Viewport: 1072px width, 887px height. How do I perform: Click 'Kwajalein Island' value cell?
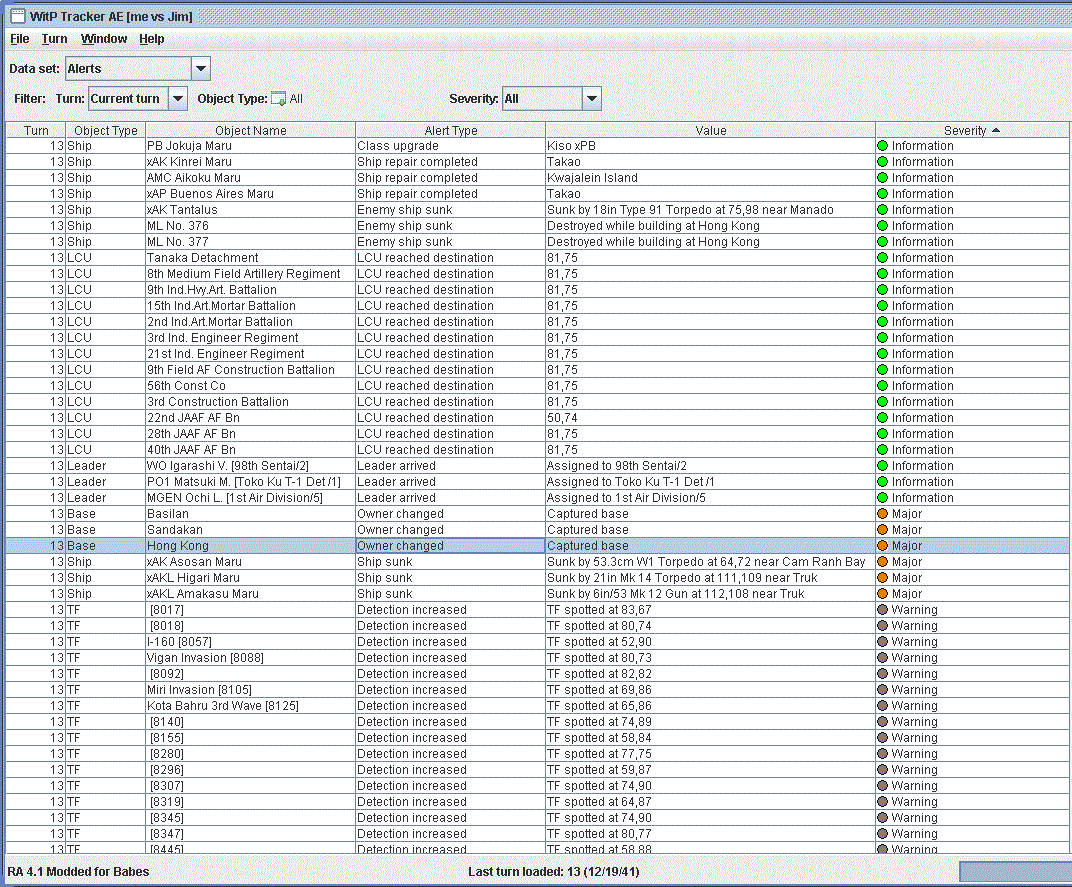[x=710, y=178]
